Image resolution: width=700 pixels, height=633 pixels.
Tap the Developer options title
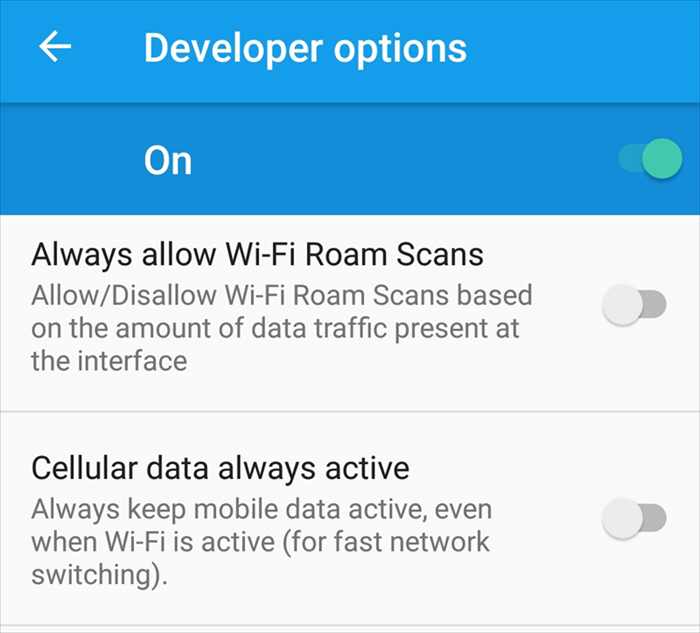pos(305,48)
